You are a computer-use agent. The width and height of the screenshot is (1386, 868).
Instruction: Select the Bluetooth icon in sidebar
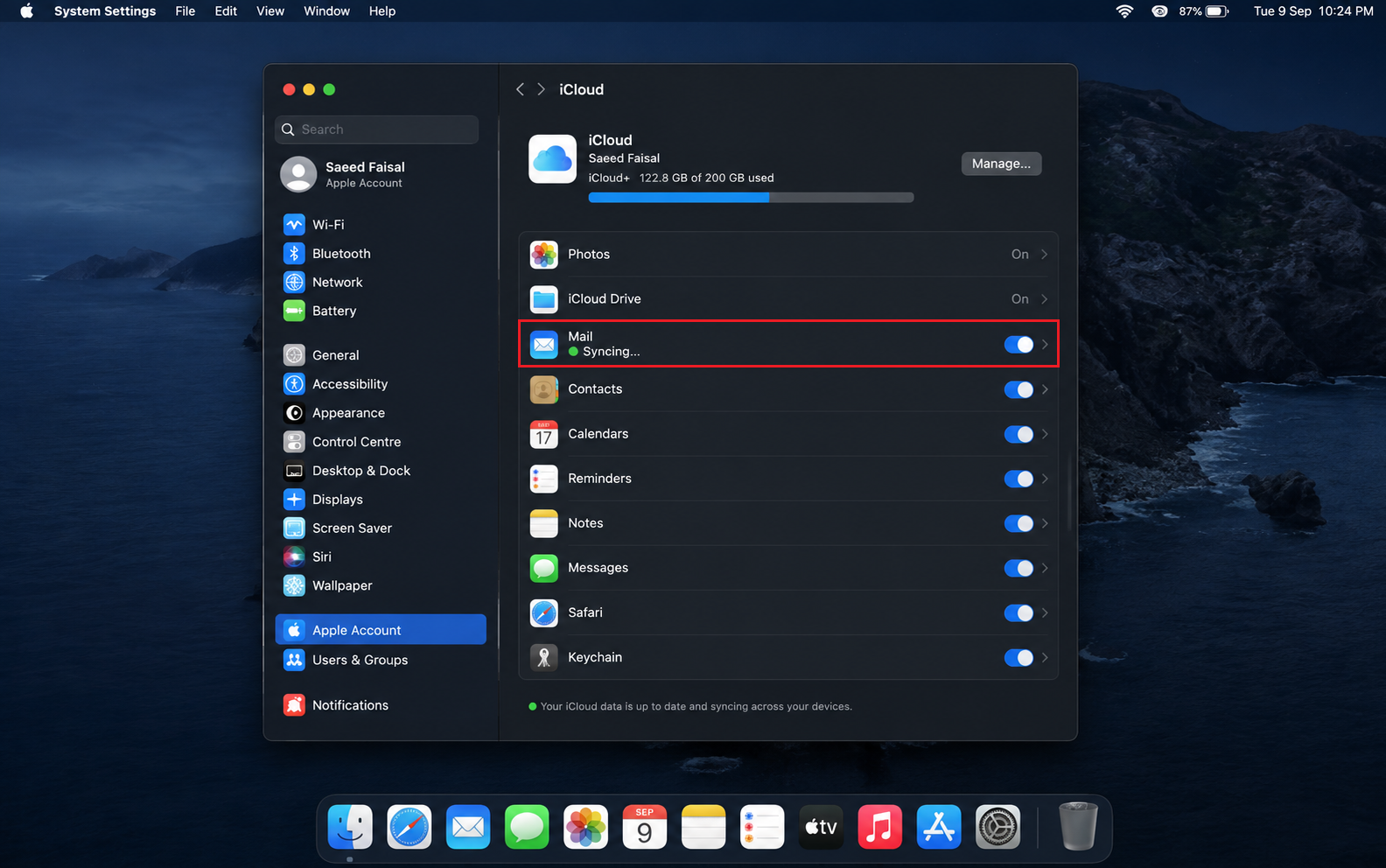[294, 254]
